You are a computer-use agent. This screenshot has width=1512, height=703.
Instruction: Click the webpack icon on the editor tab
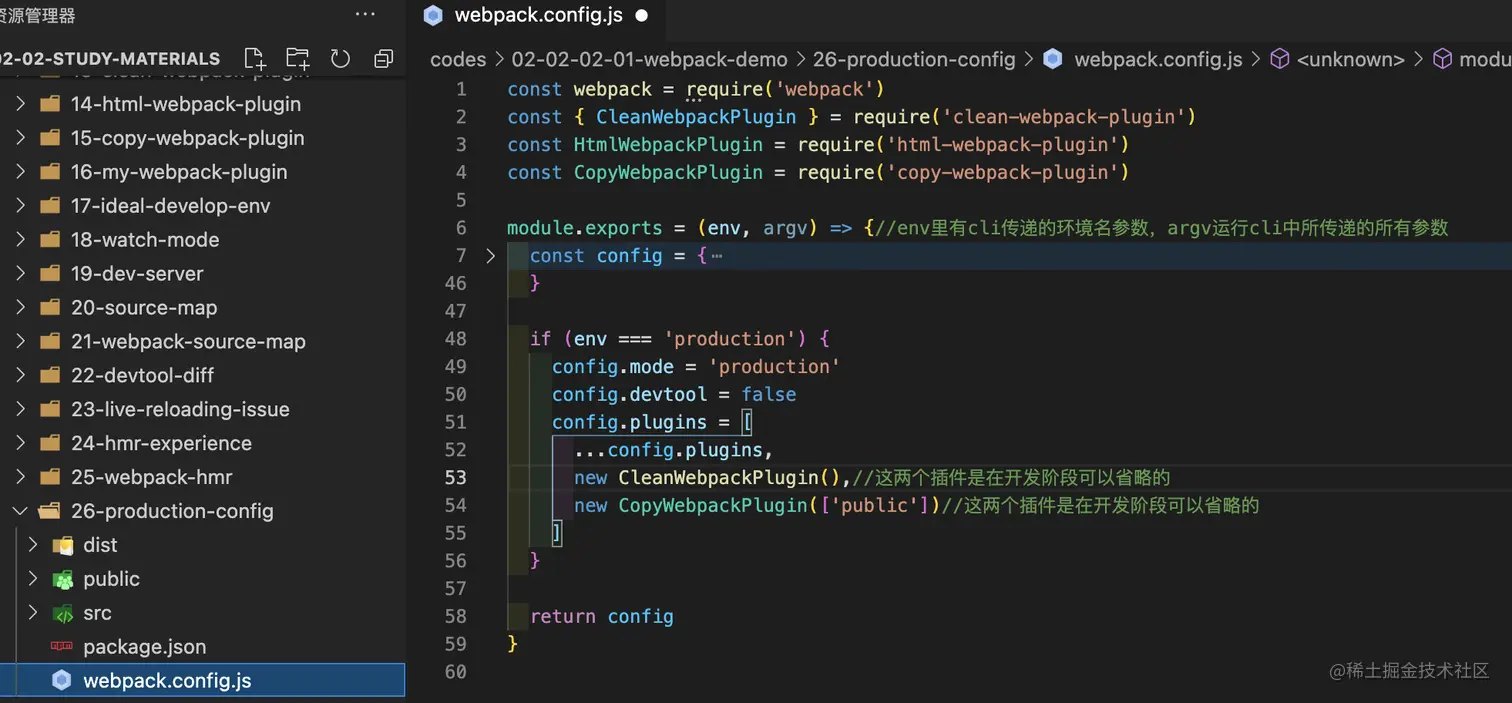(433, 14)
